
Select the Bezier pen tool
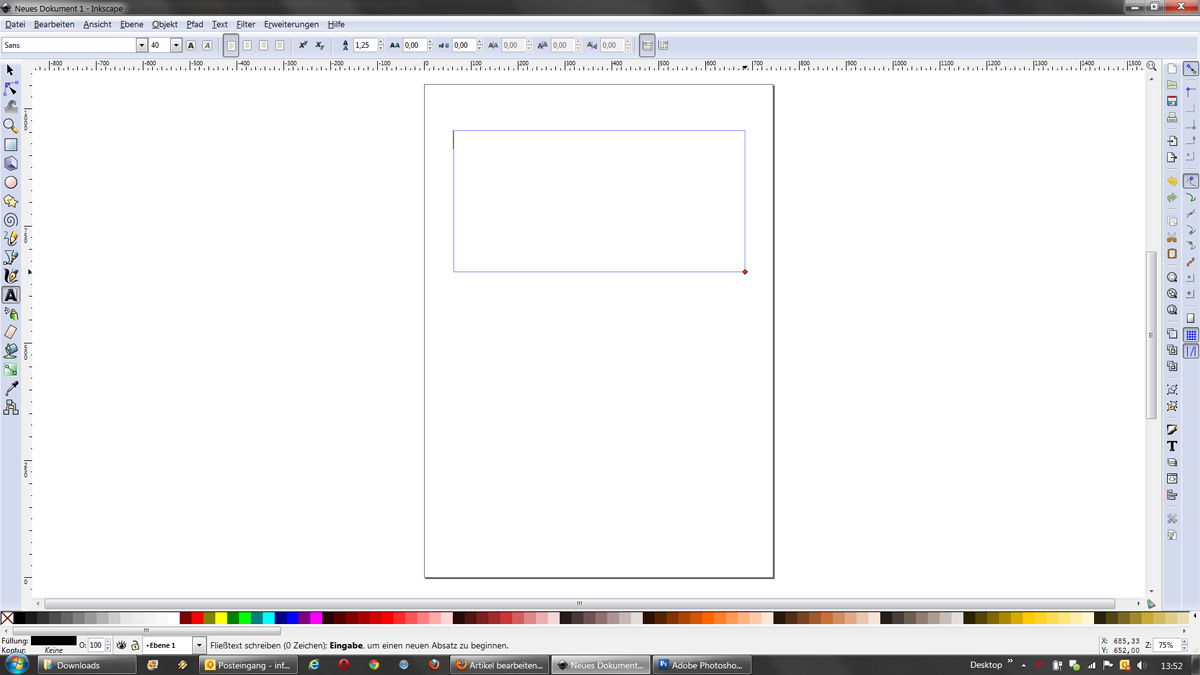(11, 257)
